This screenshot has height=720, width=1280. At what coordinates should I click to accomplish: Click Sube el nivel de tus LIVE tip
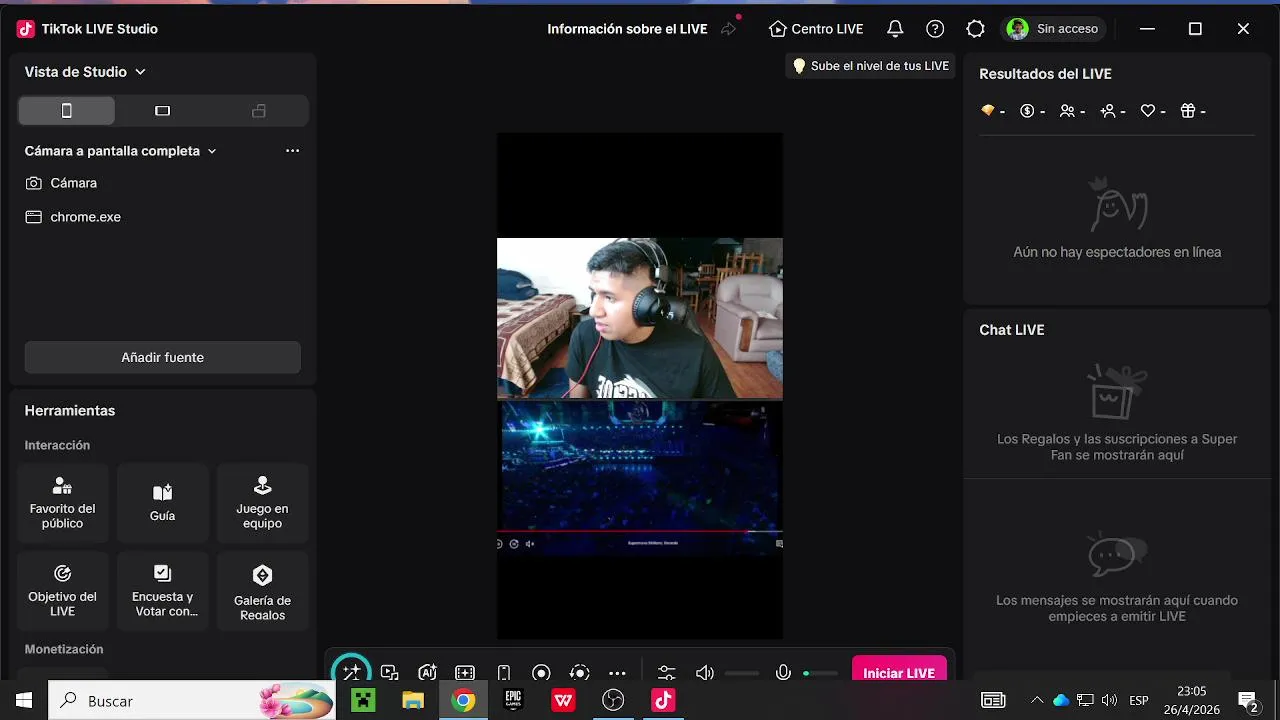tap(870, 66)
